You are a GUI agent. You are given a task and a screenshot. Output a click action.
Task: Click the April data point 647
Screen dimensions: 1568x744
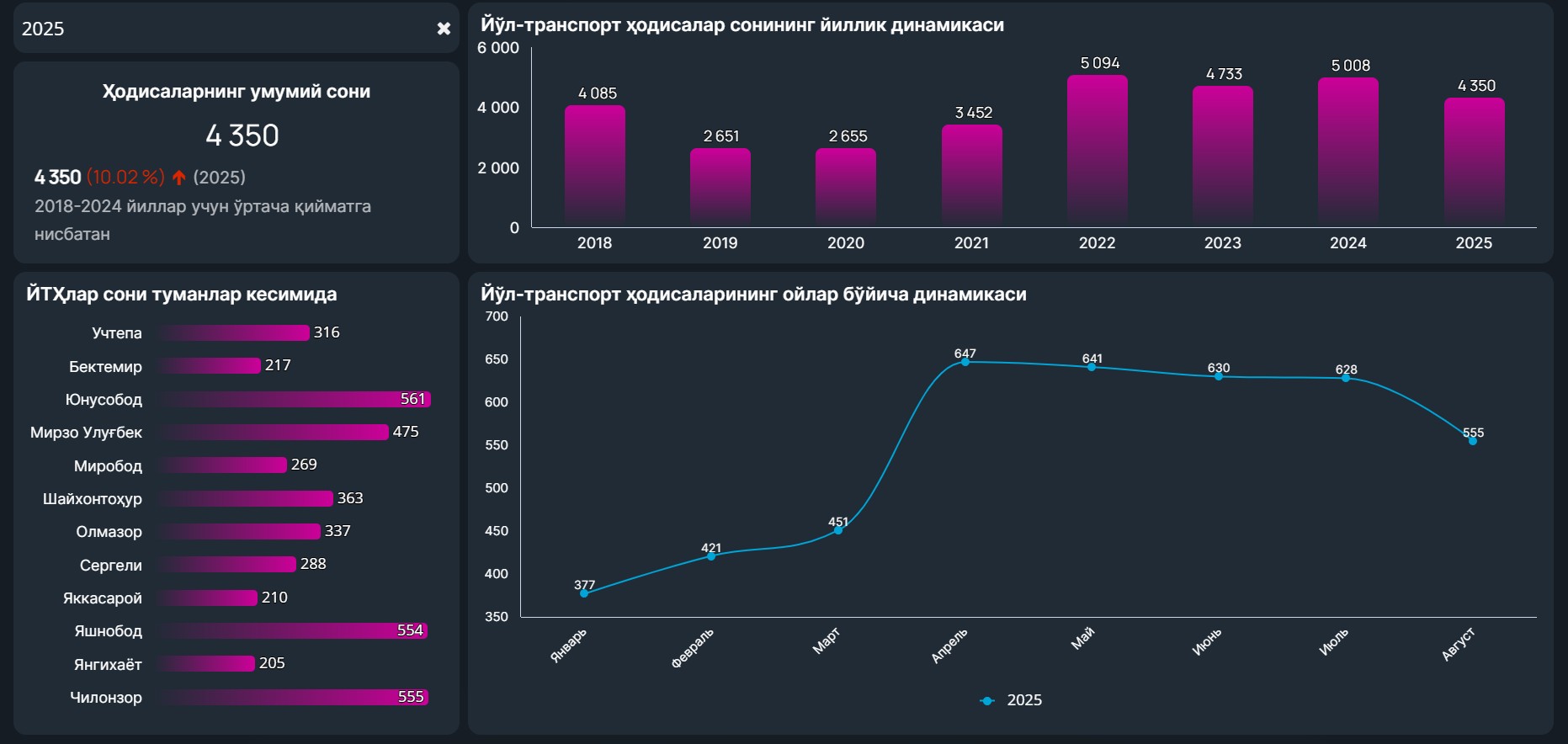coord(965,362)
